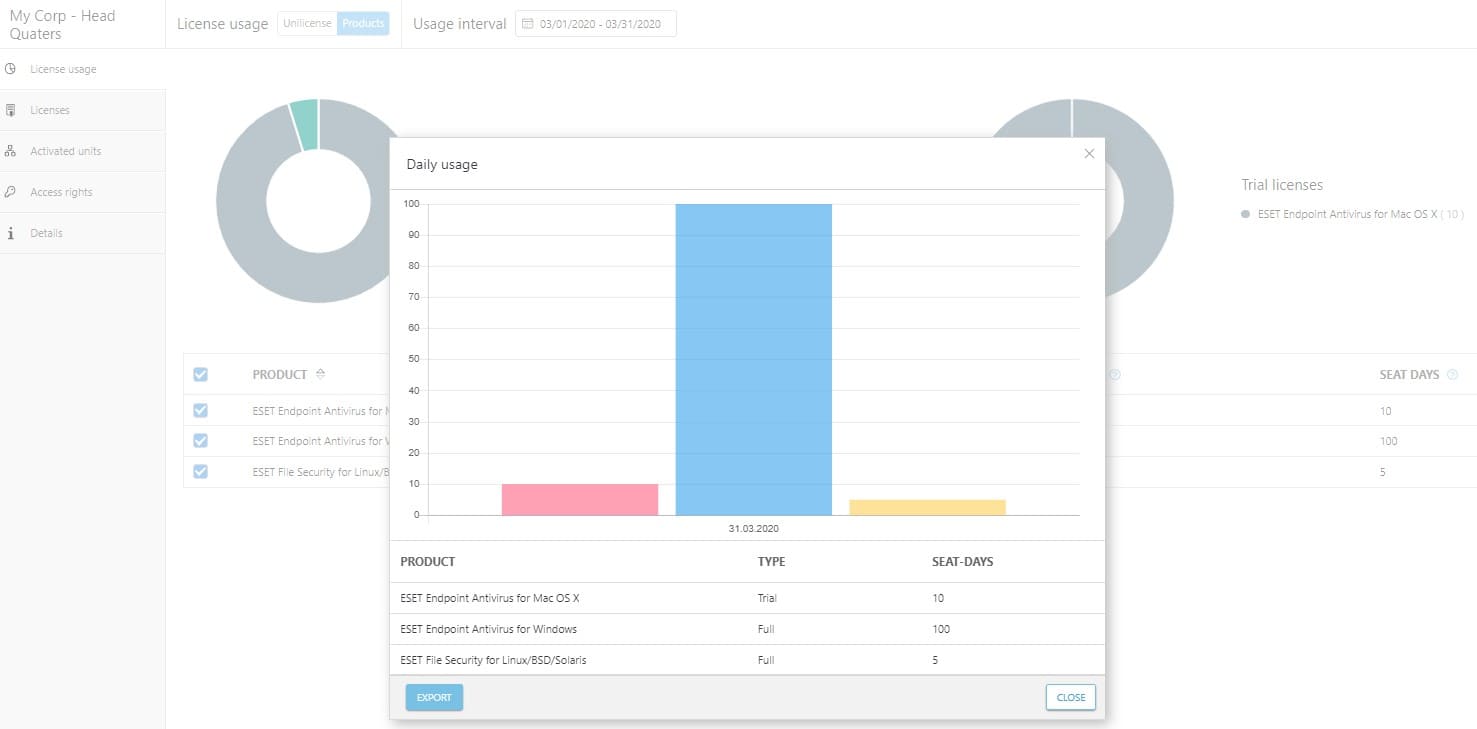The width and height of the screenshot is (1477, 729).
Task: Click the Access rights key icon
Action: (x=10, y=192)
